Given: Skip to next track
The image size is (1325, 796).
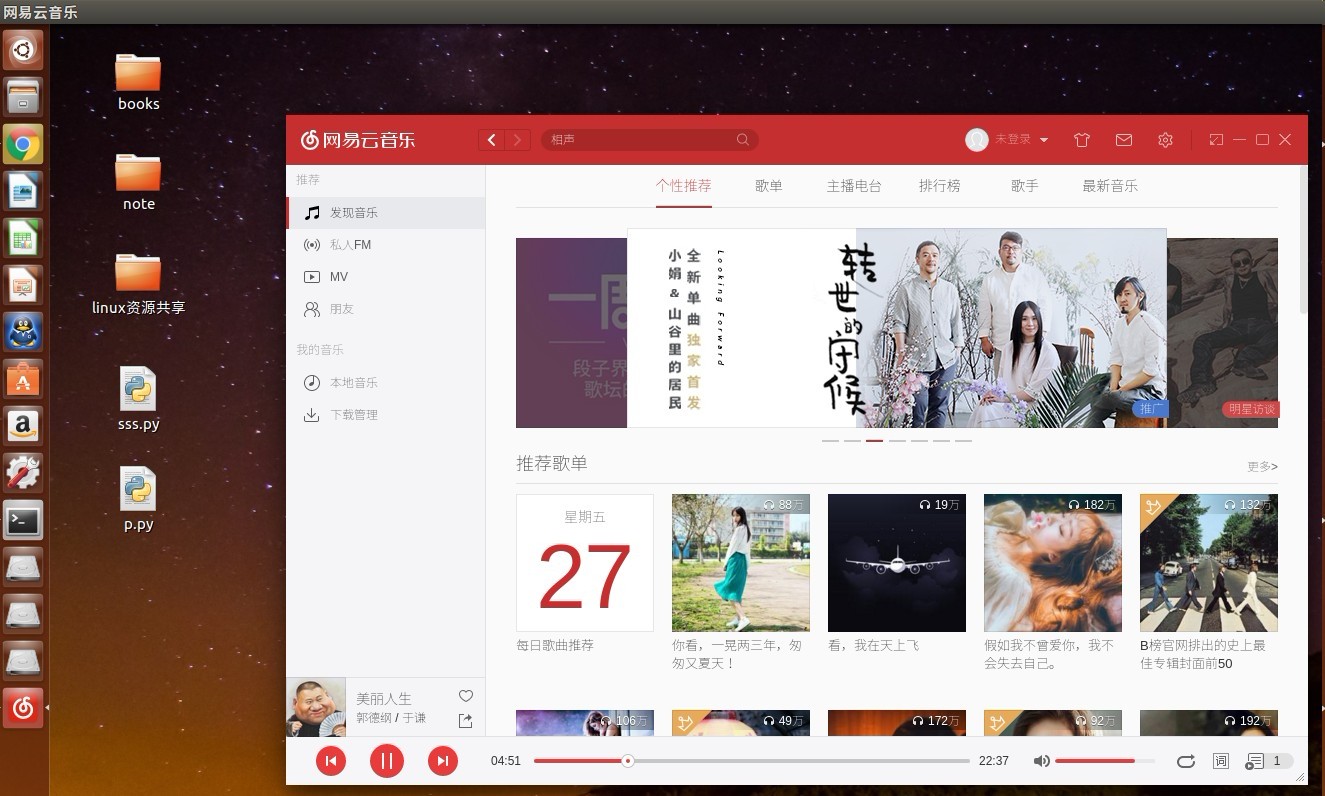Looking at the screenshot, I should pyautogui.click(x=443, y=761).
